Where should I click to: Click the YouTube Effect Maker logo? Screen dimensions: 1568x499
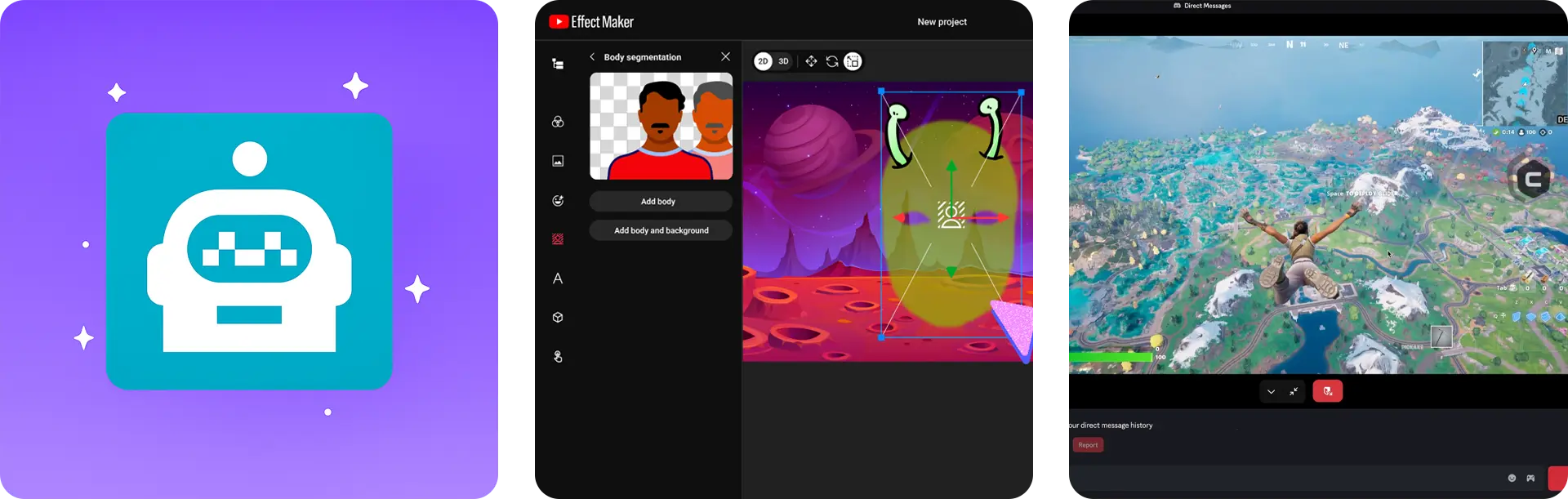pos(591,22)
